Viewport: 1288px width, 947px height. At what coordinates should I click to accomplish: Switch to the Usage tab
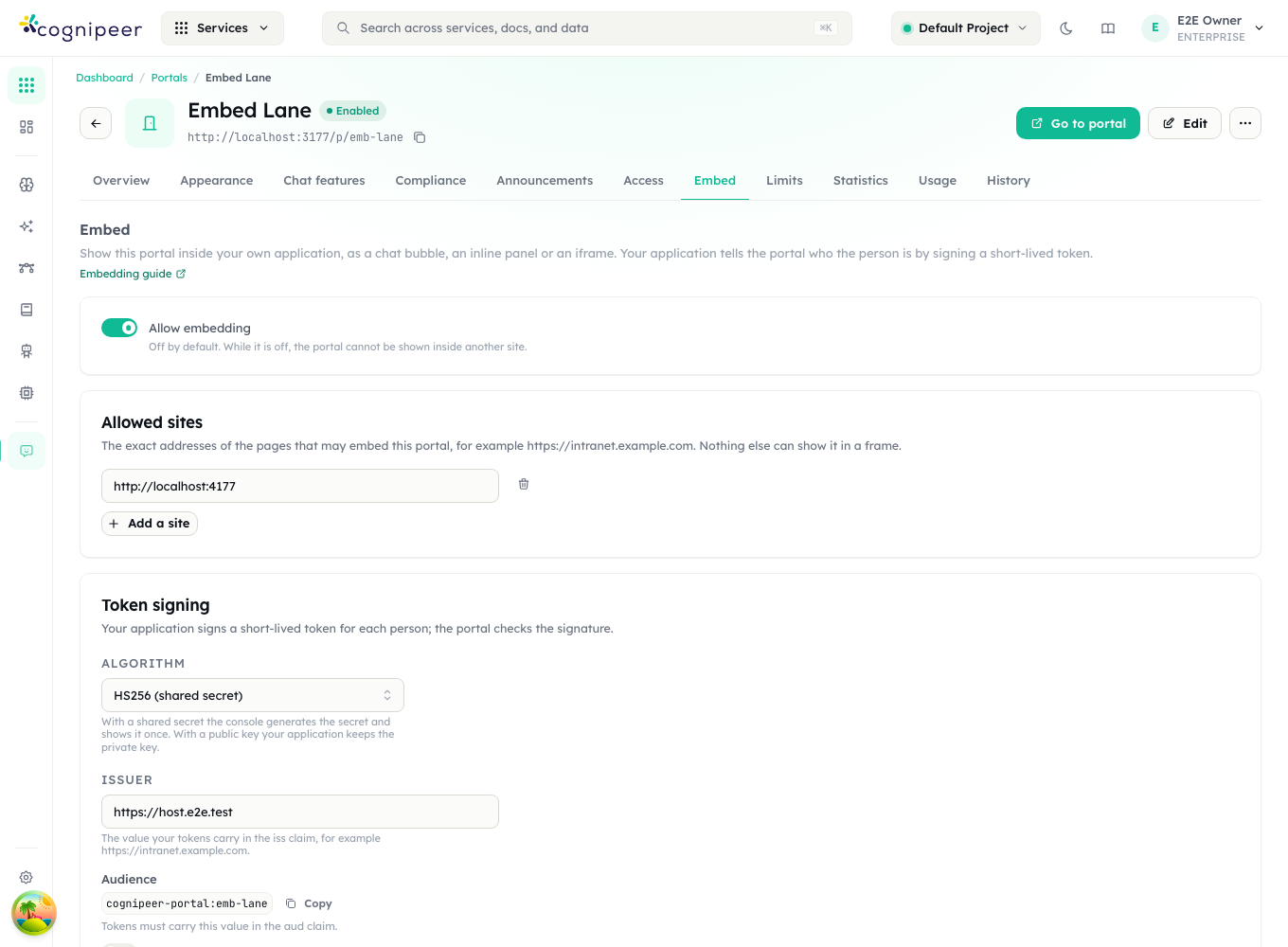pyautogui.click(x=938, y=181)
